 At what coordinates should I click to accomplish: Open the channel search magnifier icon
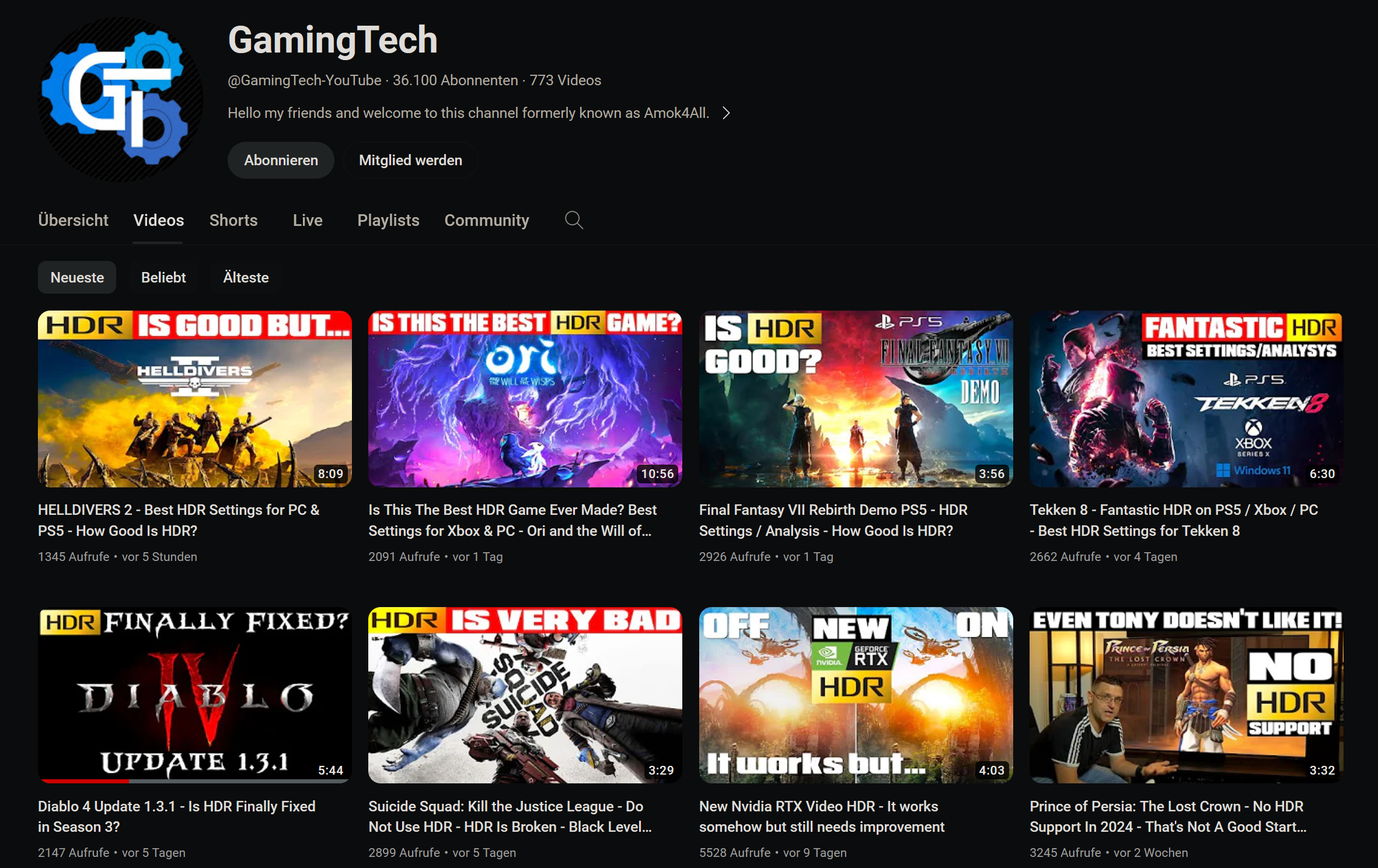[574, 220]
